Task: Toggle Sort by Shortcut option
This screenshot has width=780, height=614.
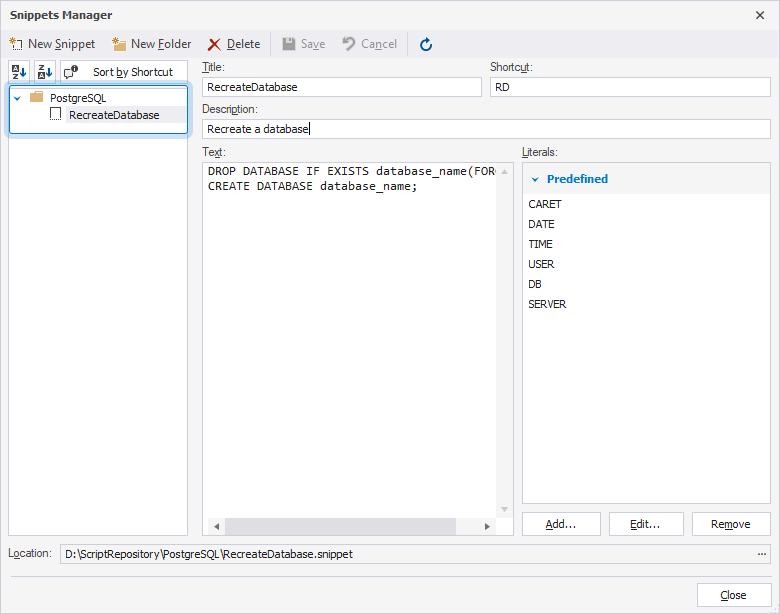Action: coord(124,72)
